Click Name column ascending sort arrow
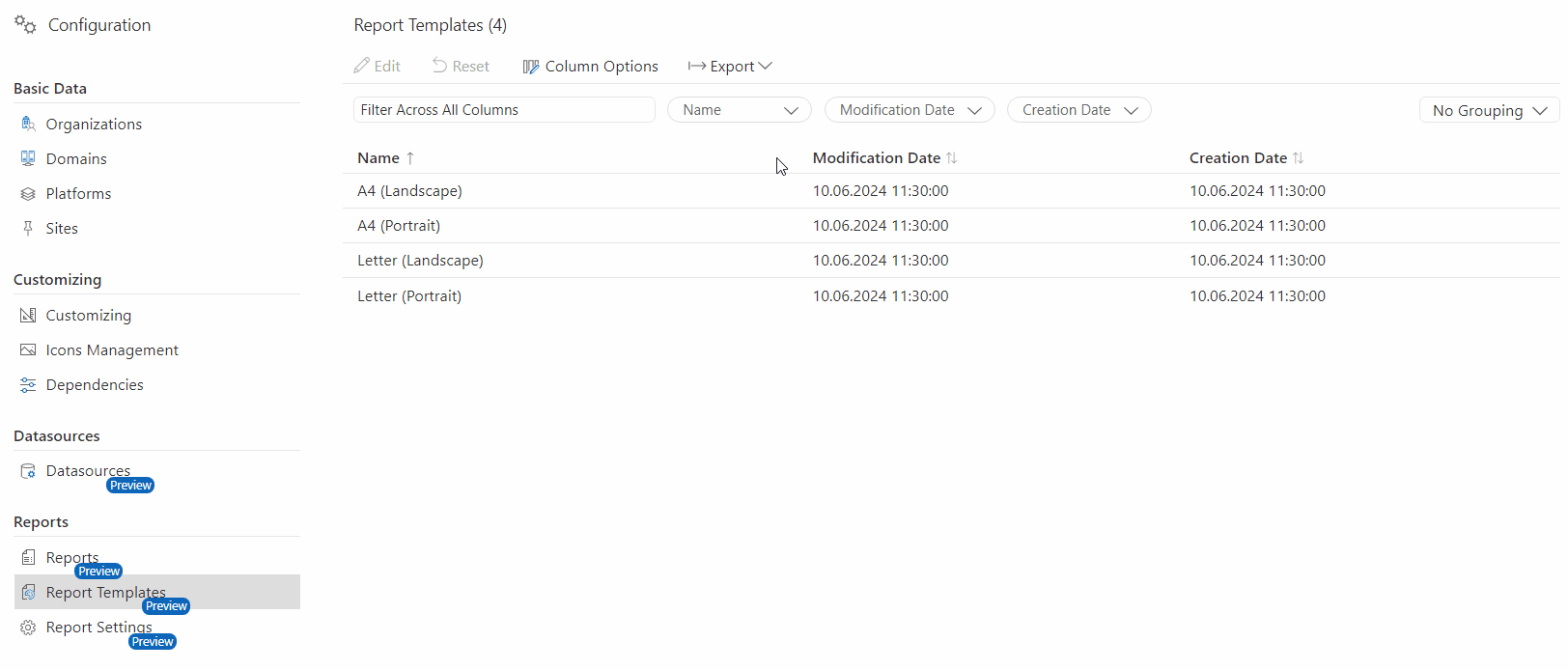This screenshot has height=670, width=1568. [x=410, y=158]
